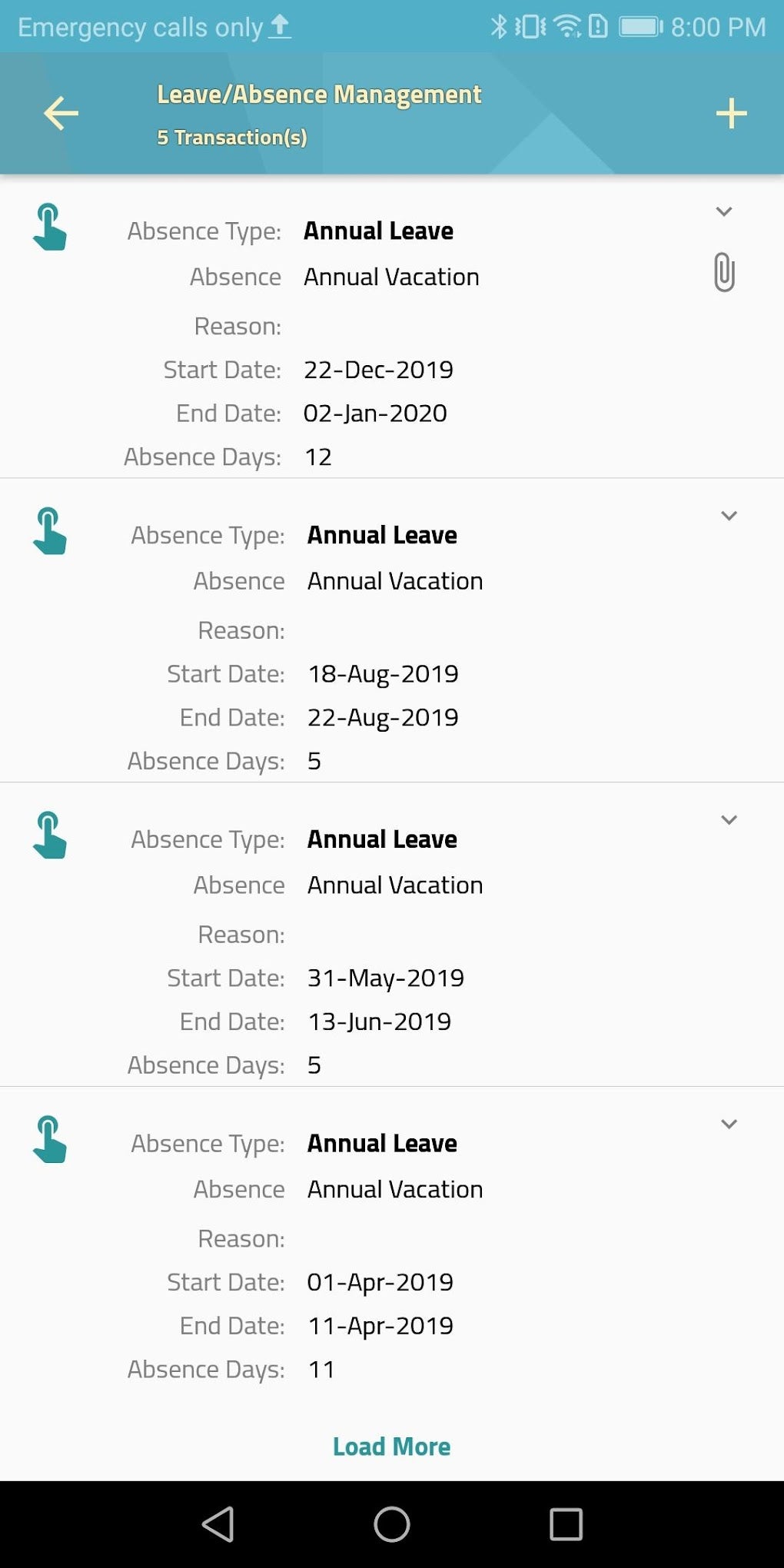Viewport: 784px width, 1568px height.
Task: Expand the 22-Dec-2019 leave entry chevron
Action: click(724, 211)
